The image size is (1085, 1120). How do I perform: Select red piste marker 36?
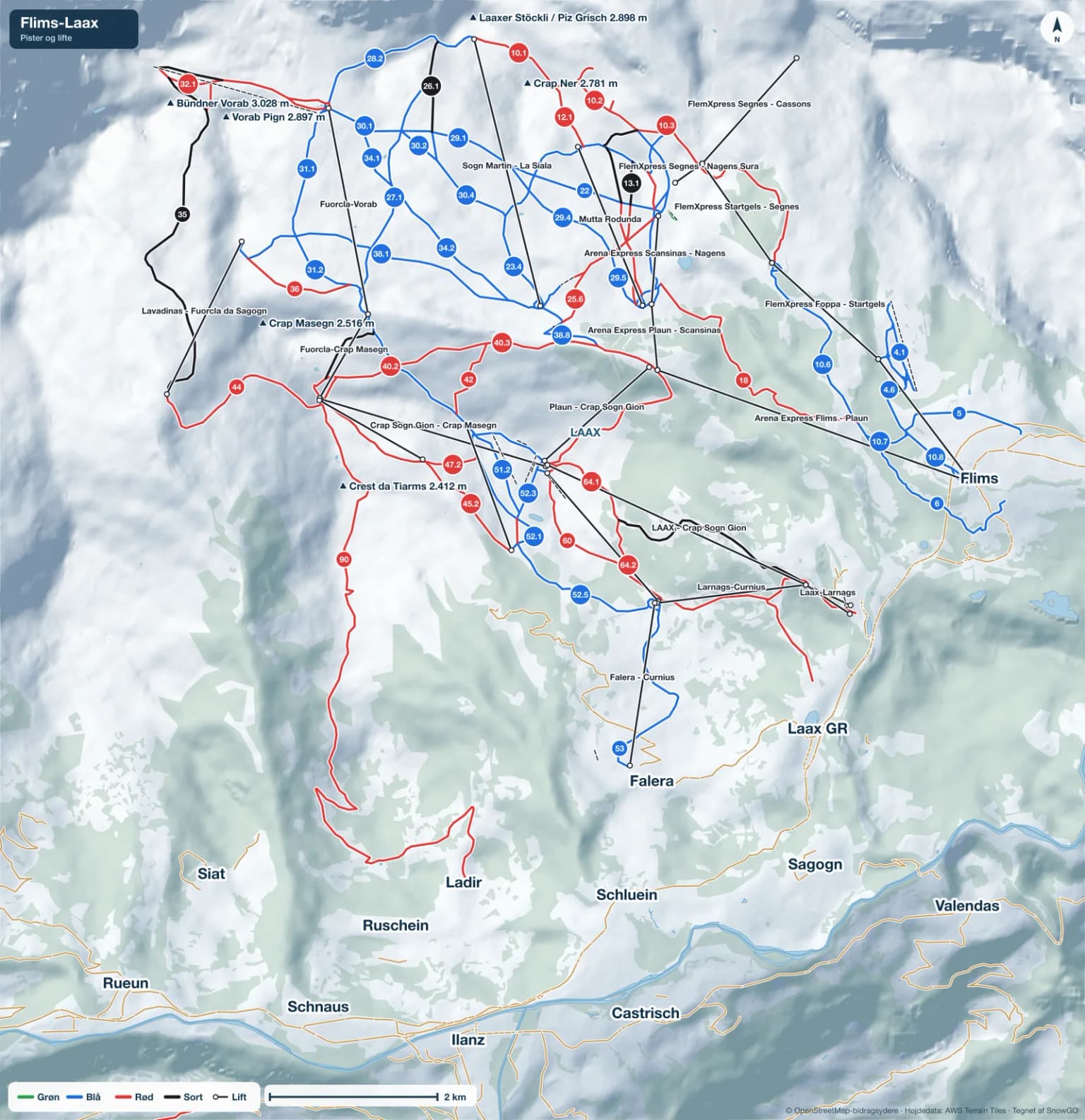point(295,288)
